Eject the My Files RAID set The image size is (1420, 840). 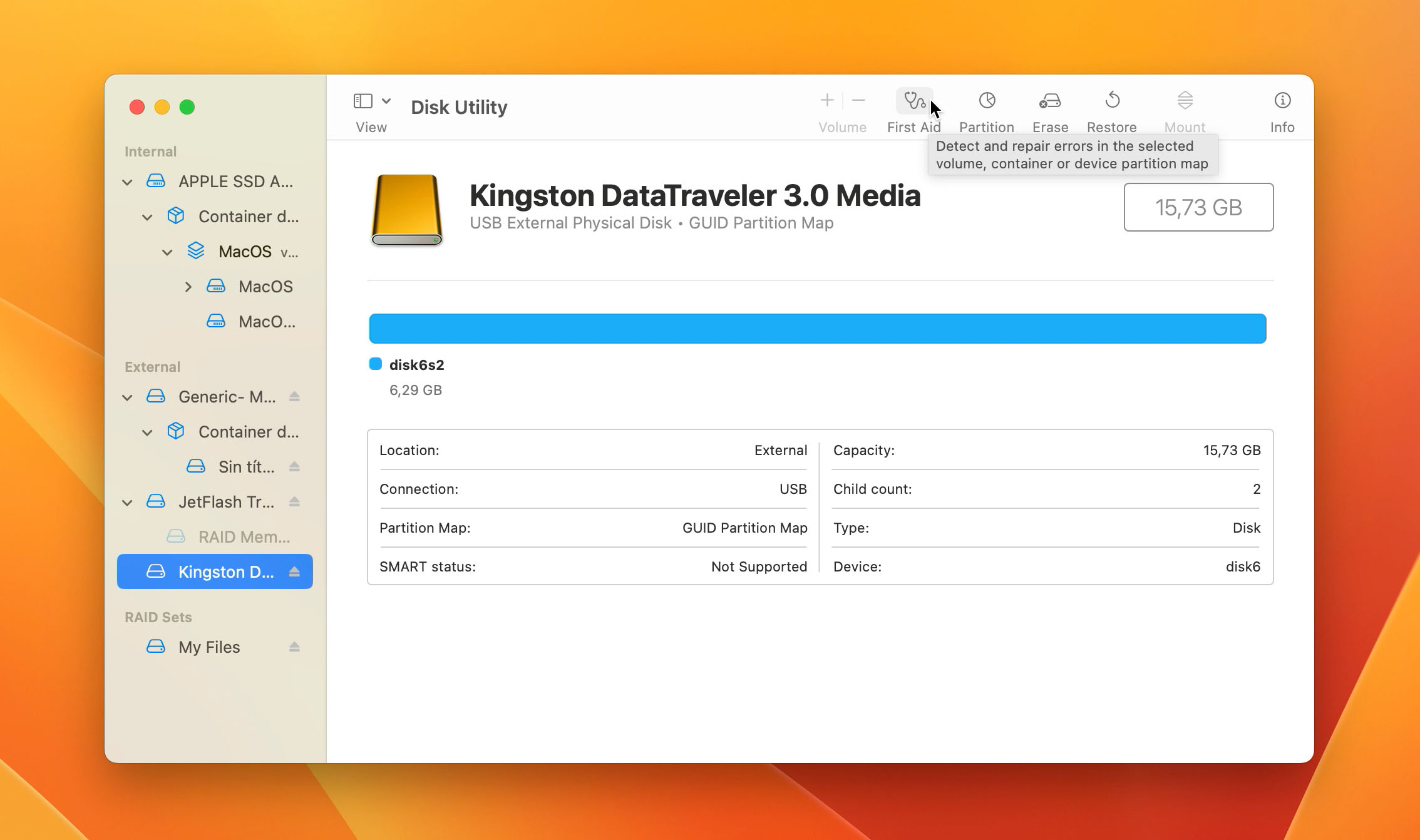coord(294,647)
